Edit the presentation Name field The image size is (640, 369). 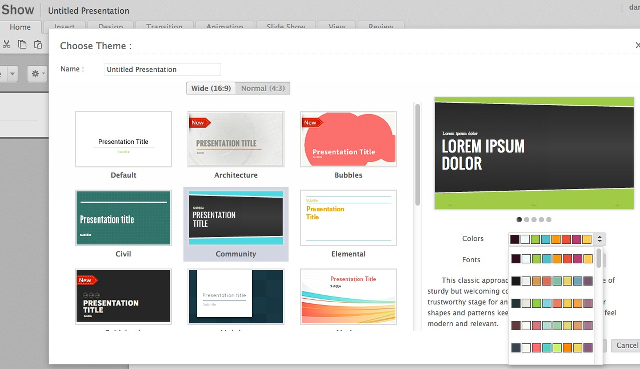(x=162, y=69)
